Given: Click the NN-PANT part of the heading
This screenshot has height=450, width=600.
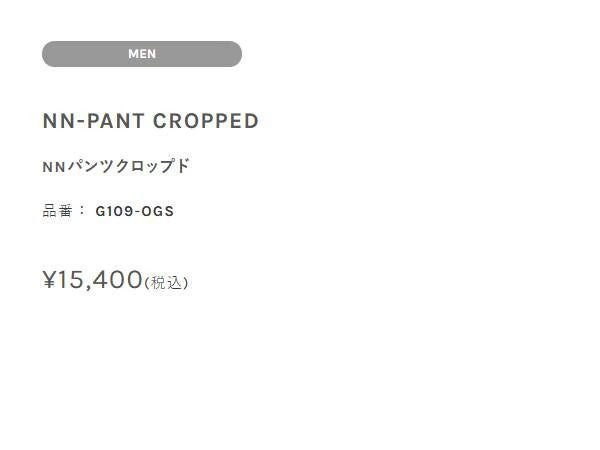Looking at the screenshot, I should coord(94,122).
